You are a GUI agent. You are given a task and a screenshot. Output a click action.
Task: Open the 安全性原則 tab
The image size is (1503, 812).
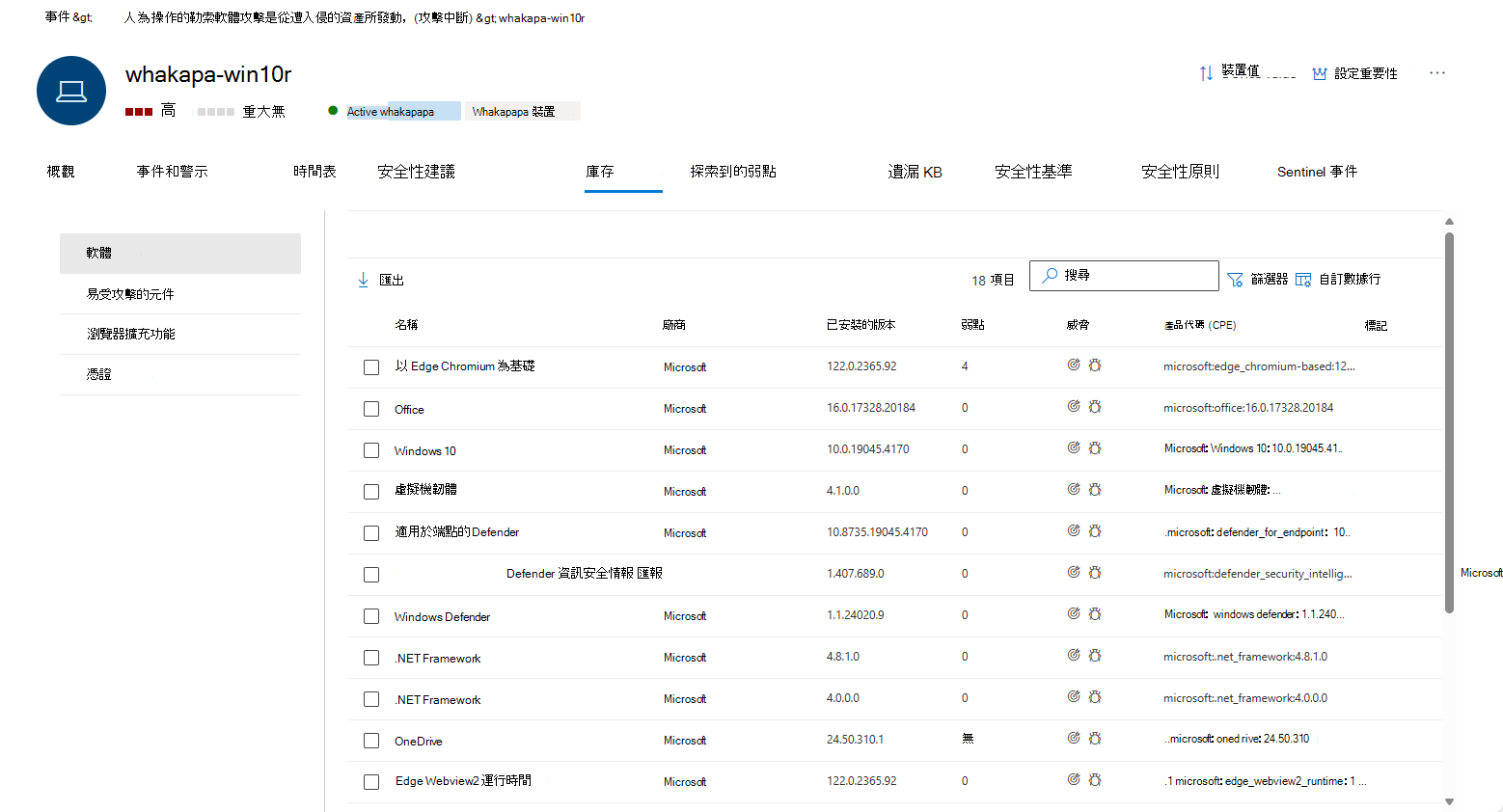click(1181, 172)
